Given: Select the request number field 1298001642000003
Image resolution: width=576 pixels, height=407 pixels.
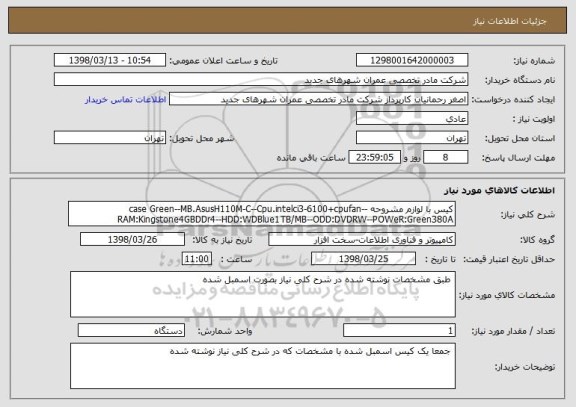Looking at the screenshot, I should pyautogui.click(x=412, y=60).
